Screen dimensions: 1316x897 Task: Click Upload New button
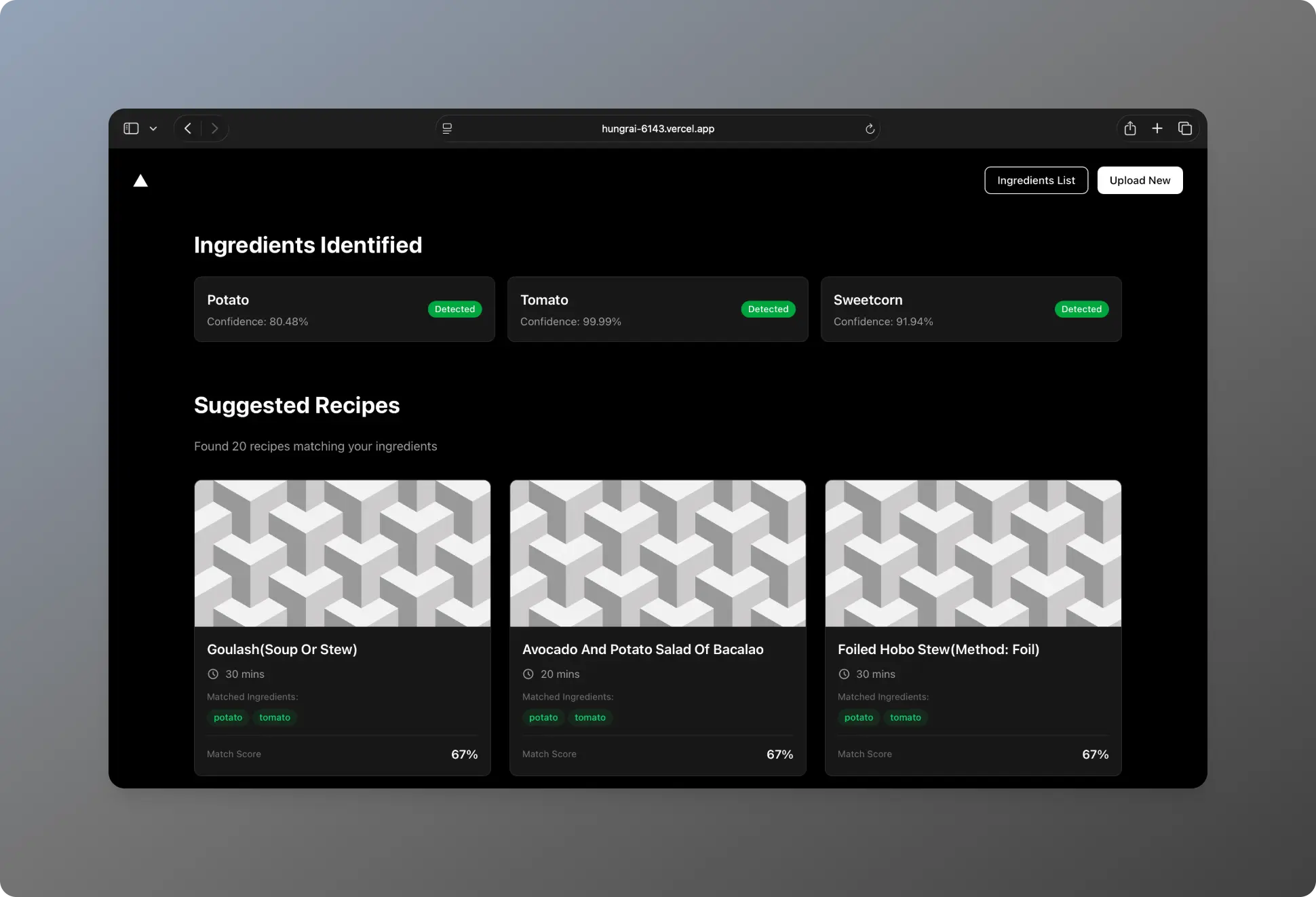[x=1140, y=180]
